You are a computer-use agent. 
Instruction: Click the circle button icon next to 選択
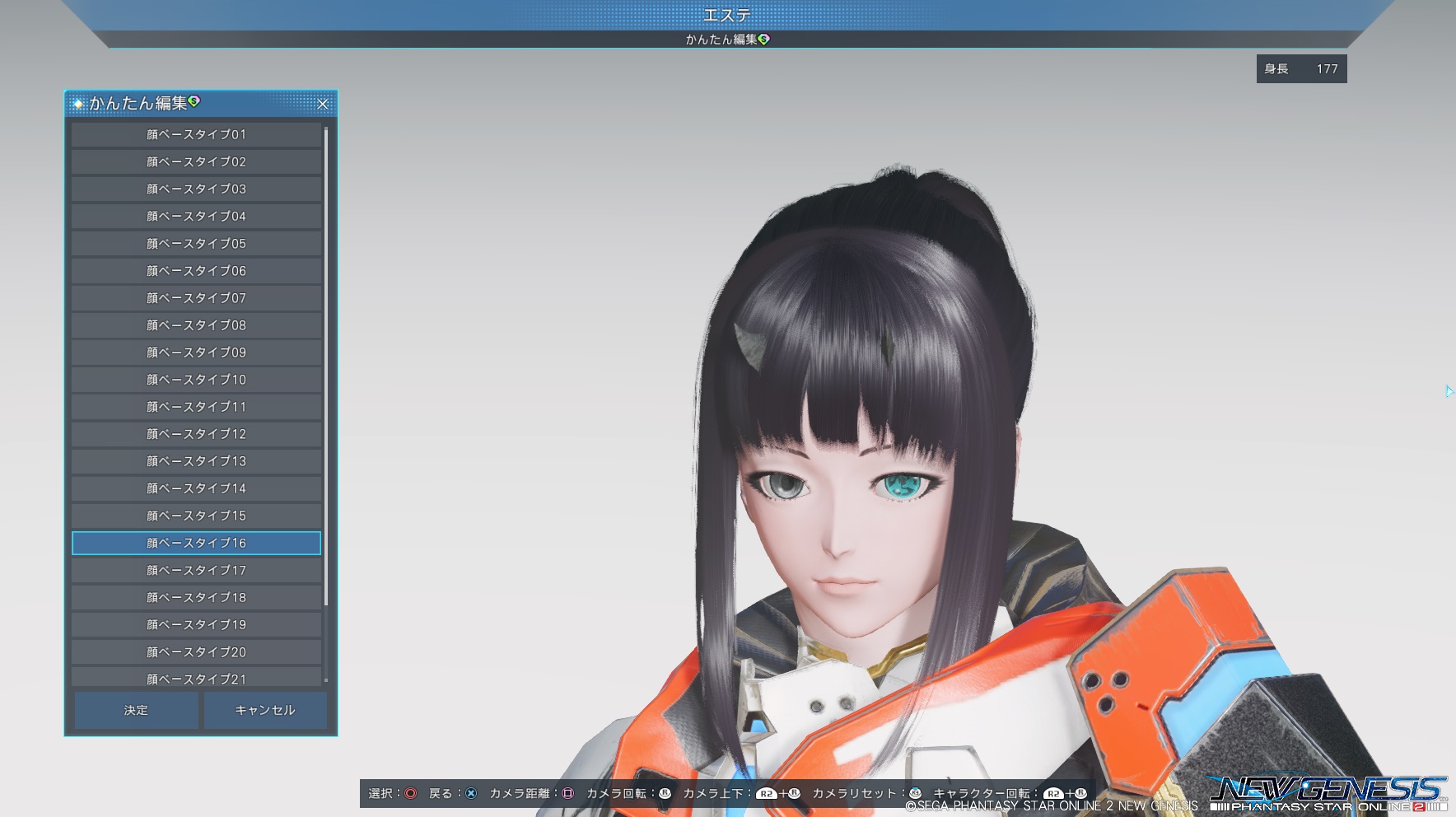click(x=410, y=794)
